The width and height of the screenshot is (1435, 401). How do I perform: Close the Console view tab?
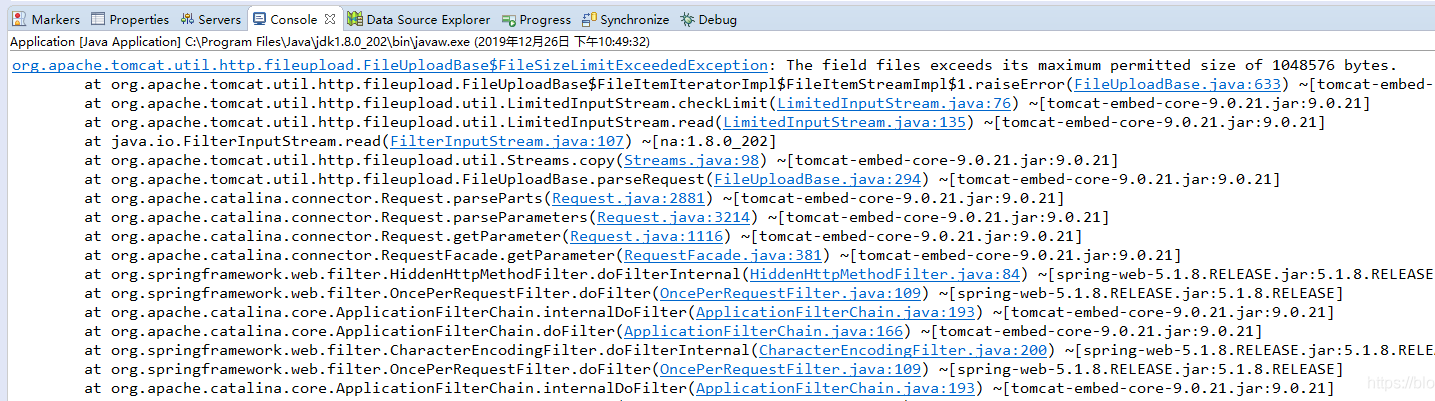pos(331,19)
